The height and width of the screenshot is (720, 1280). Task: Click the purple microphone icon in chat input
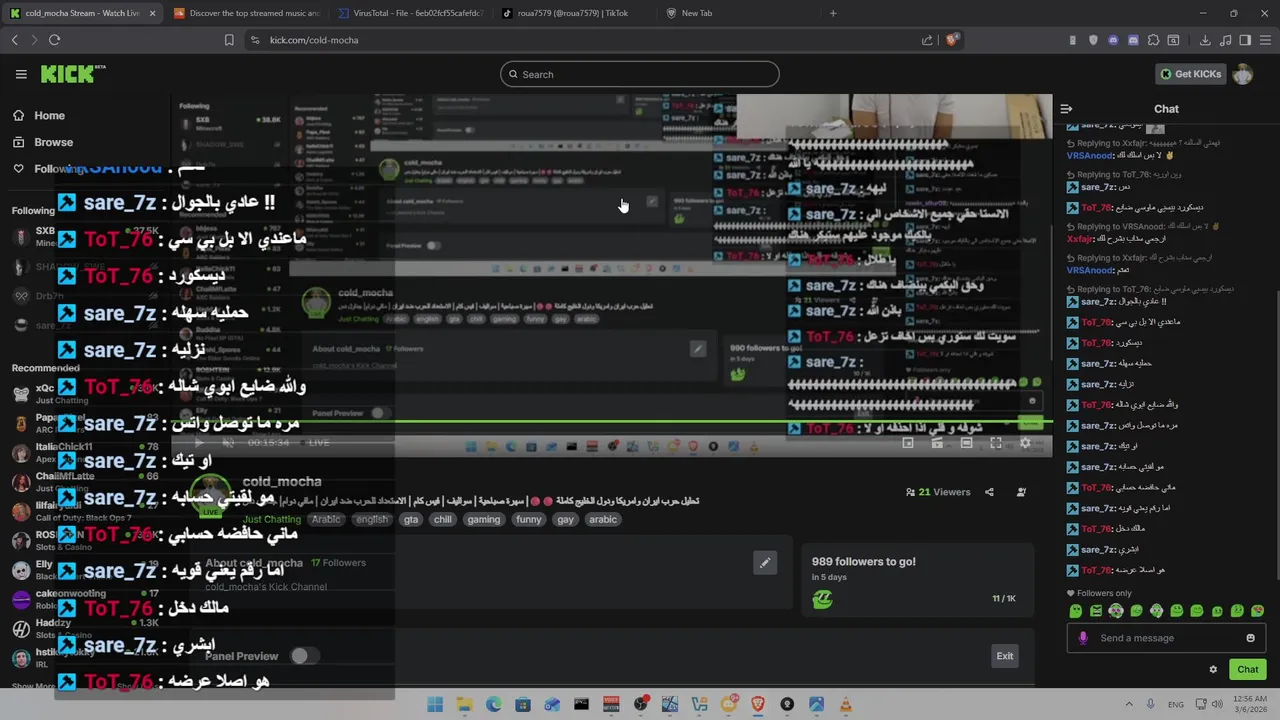(x=1083, y=638)
